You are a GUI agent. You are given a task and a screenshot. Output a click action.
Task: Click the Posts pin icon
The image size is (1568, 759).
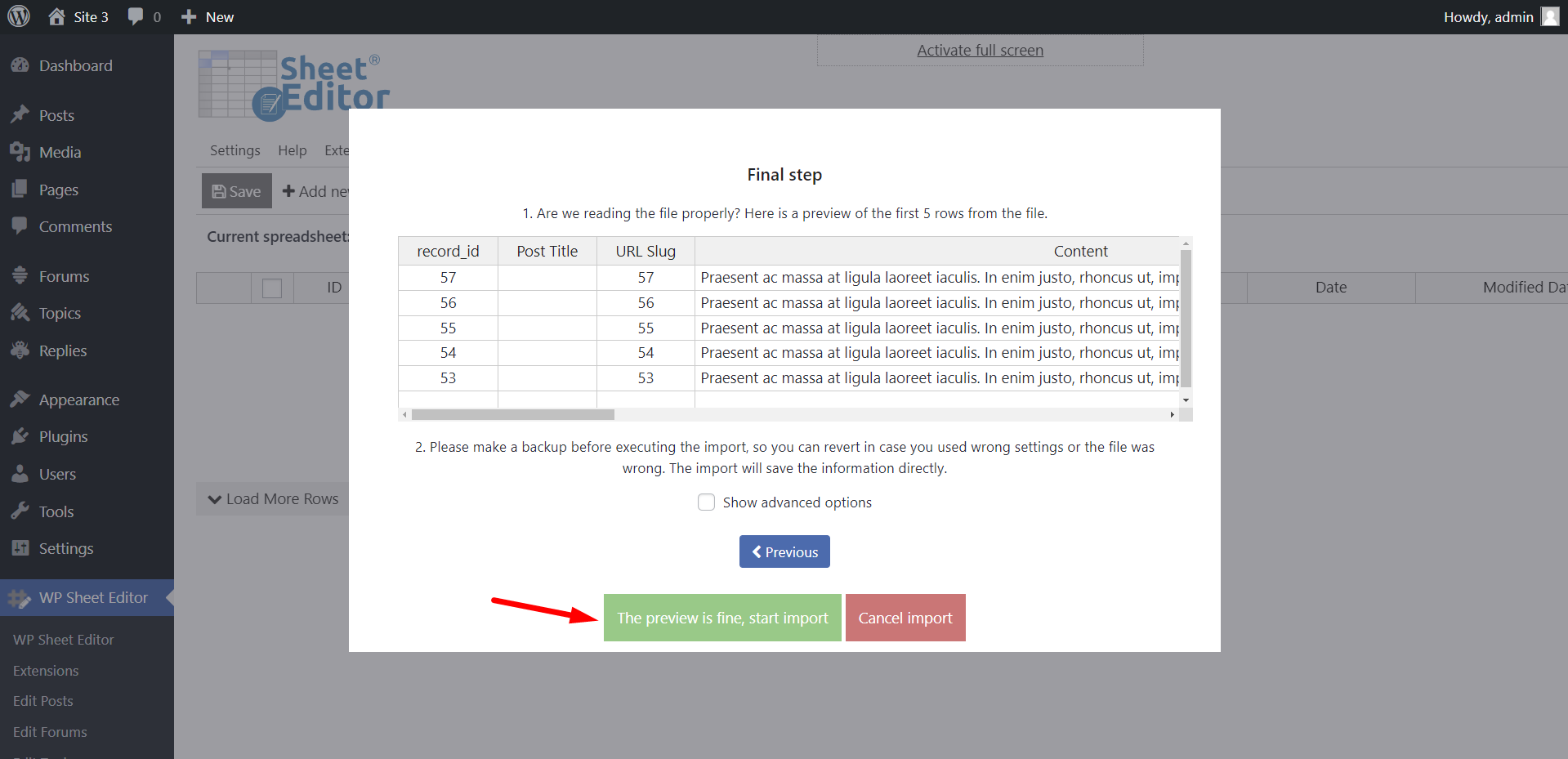[x=20, y=115]
